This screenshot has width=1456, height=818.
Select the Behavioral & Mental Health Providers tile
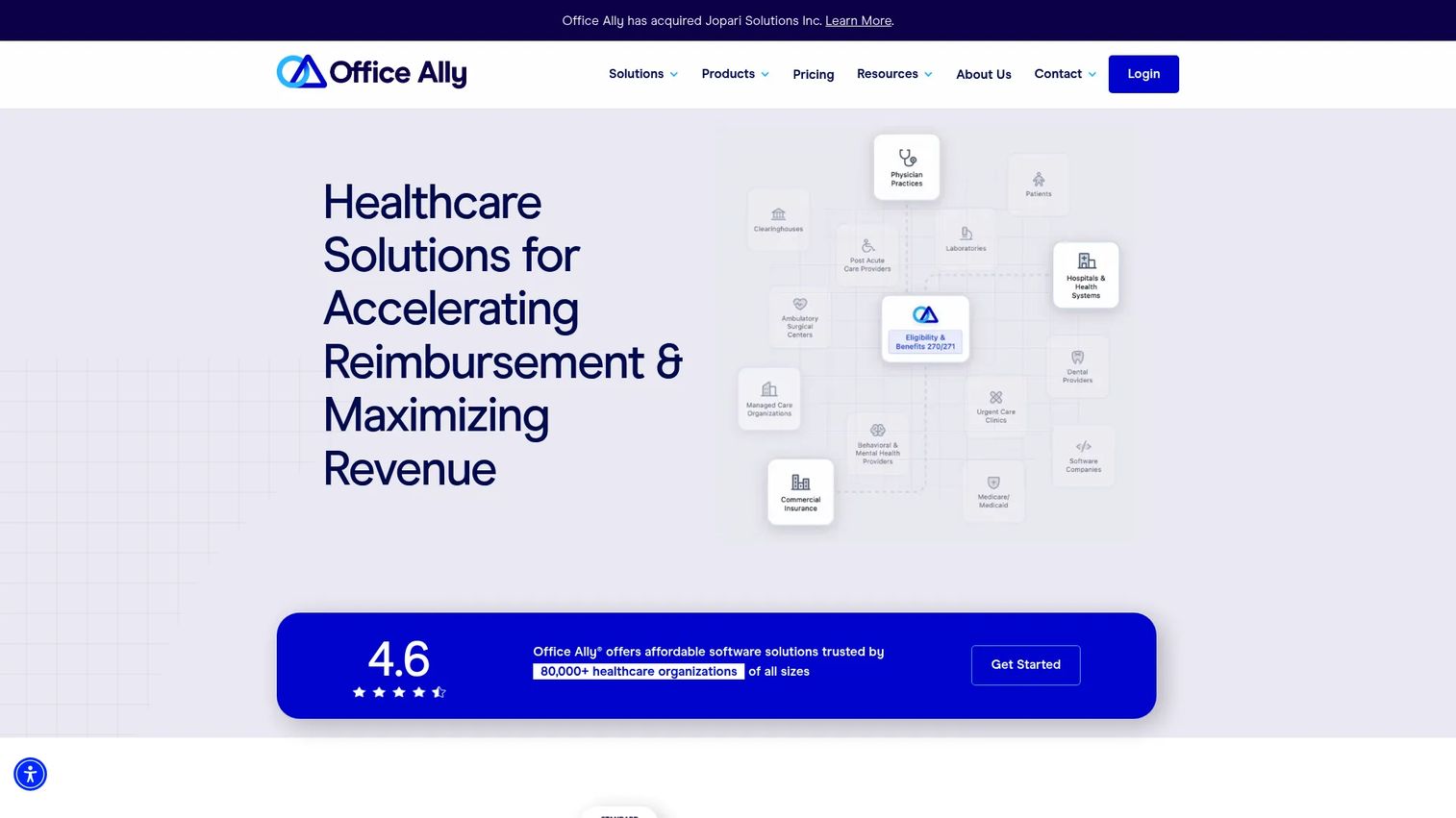pyautogui.click(x=877, y=444)
